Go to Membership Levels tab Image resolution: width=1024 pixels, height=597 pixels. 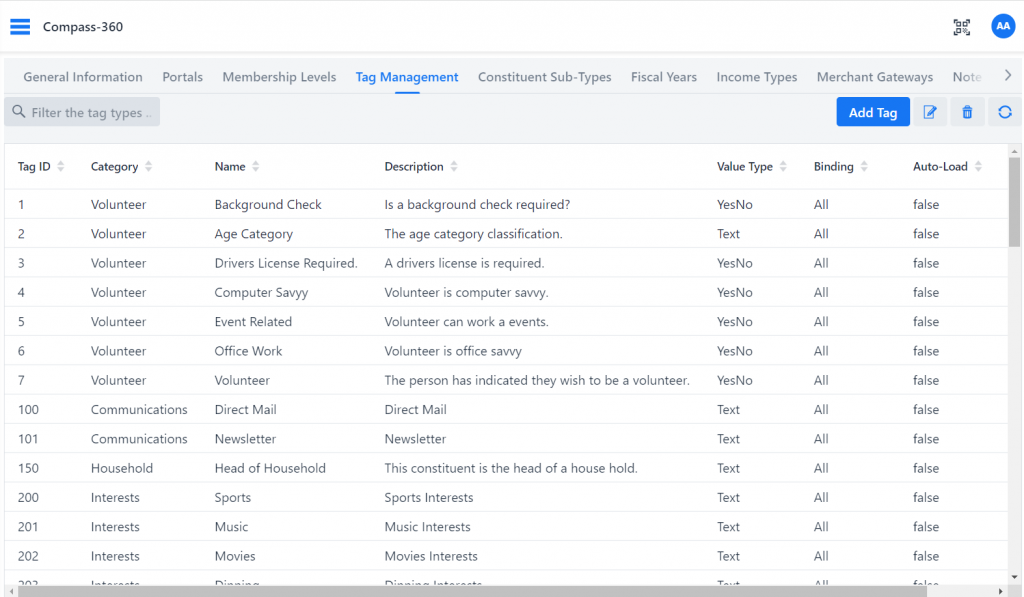(x=279, y=77)
